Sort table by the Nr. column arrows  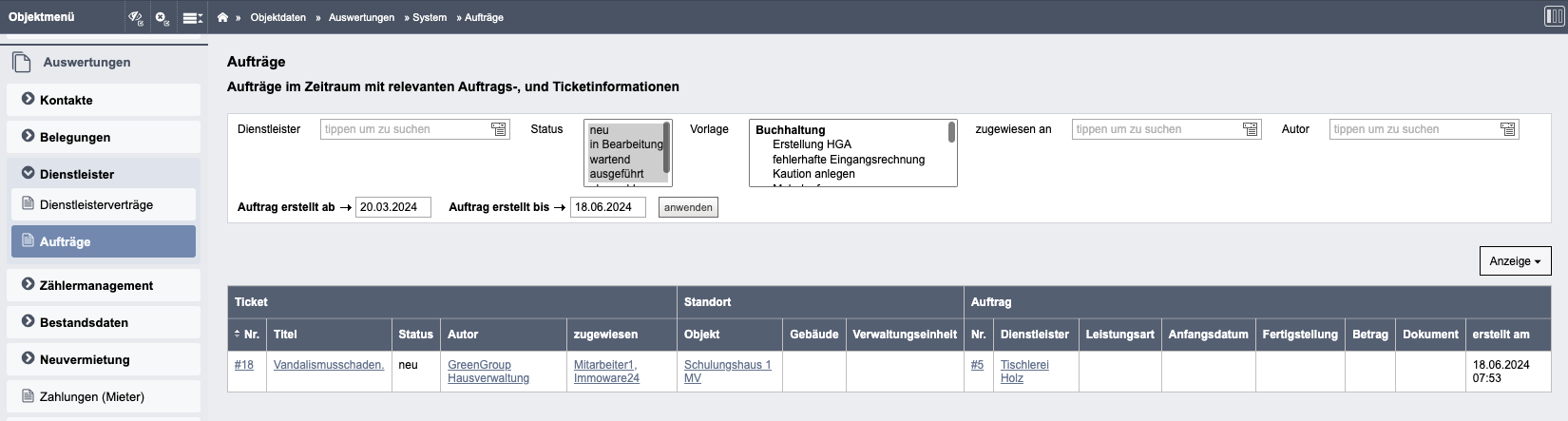[x=238, y=335]
